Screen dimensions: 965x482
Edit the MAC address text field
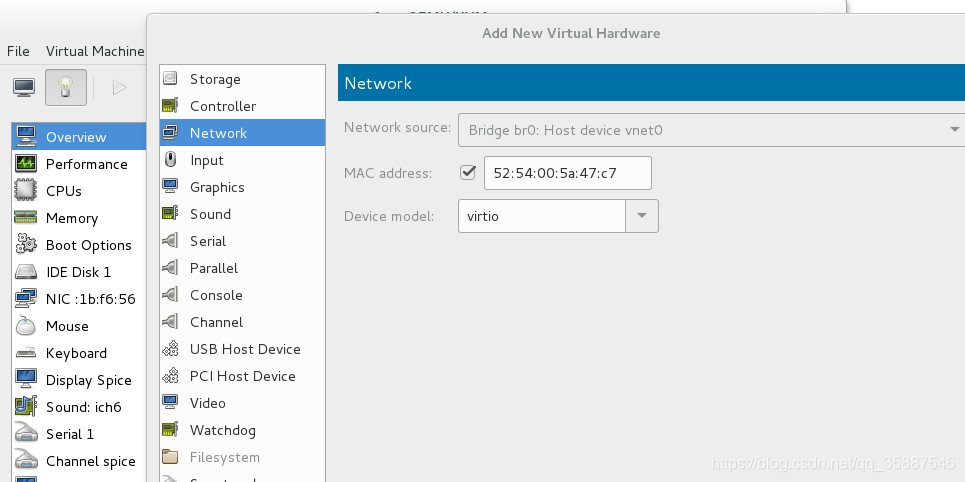pyautogui.click(x=567, y=173)
